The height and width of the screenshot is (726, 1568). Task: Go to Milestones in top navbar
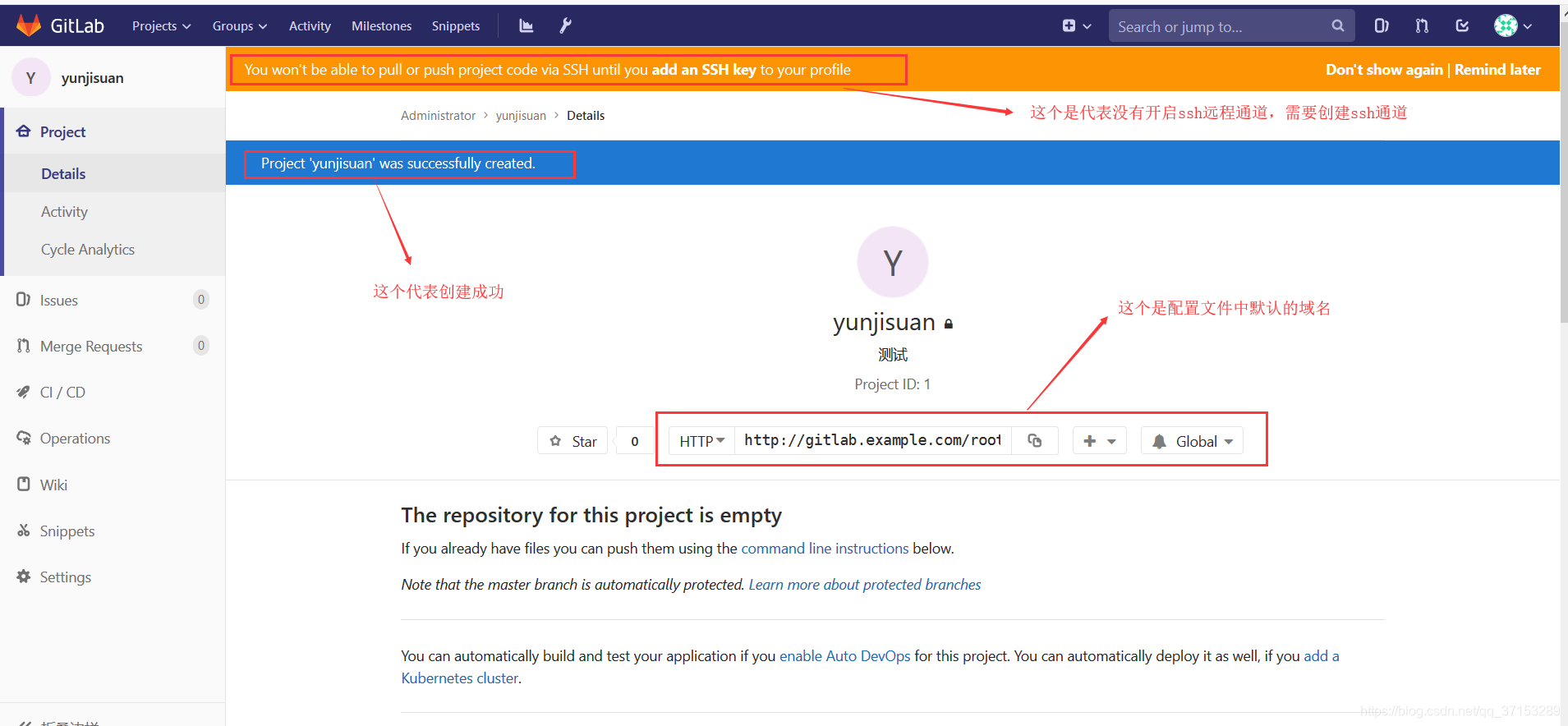click(x=382, y=25)
